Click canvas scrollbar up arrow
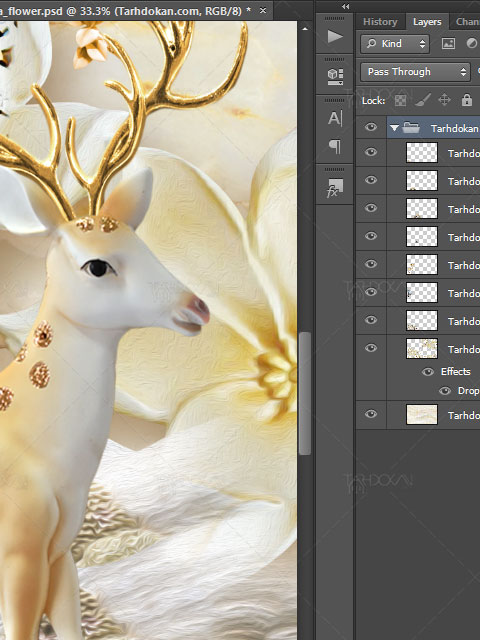Screen dimensions: 480x640 click(x=304, y=29)
